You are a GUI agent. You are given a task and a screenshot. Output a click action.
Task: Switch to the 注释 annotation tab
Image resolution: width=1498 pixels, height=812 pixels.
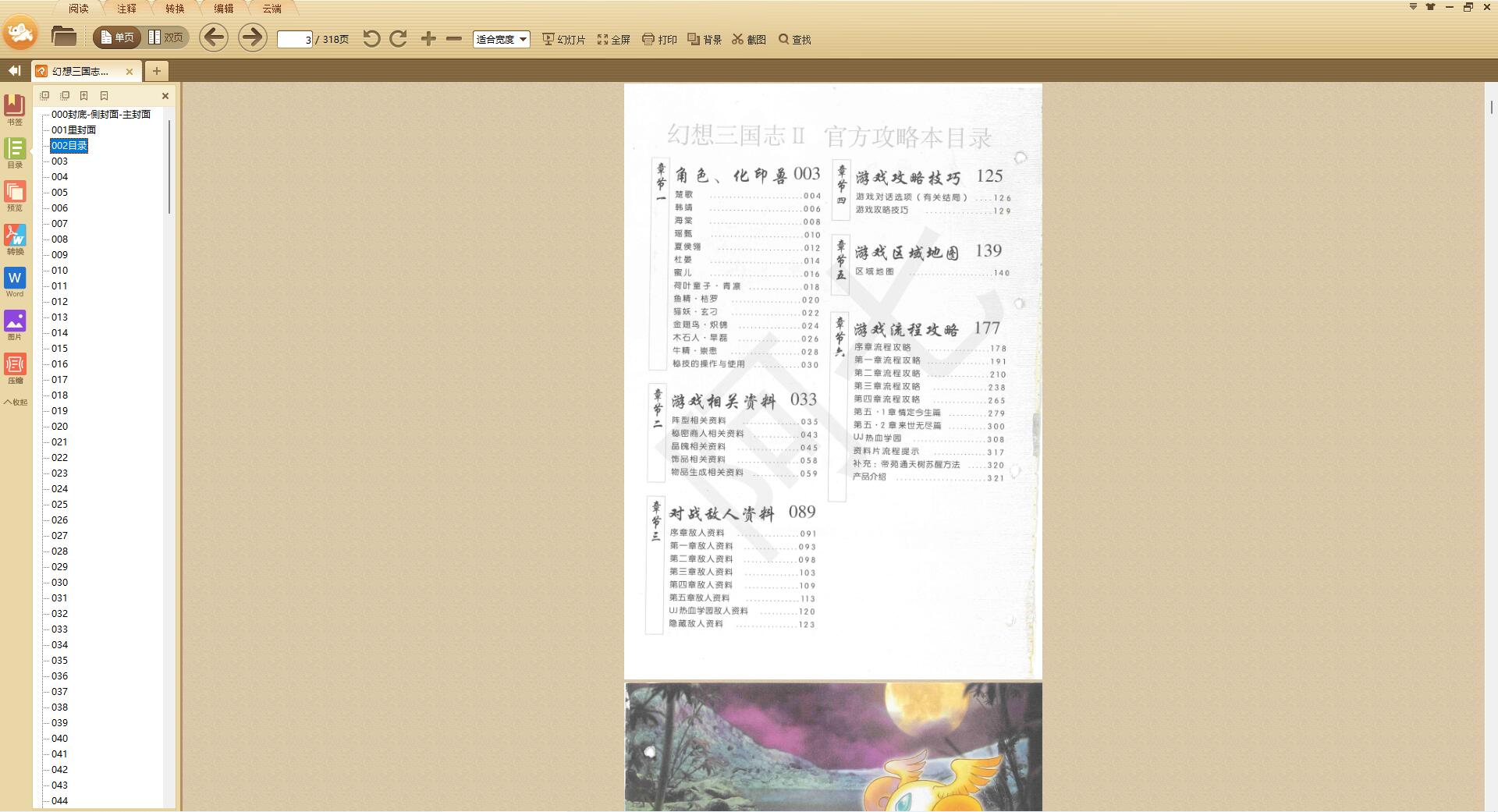pos(127,8)
